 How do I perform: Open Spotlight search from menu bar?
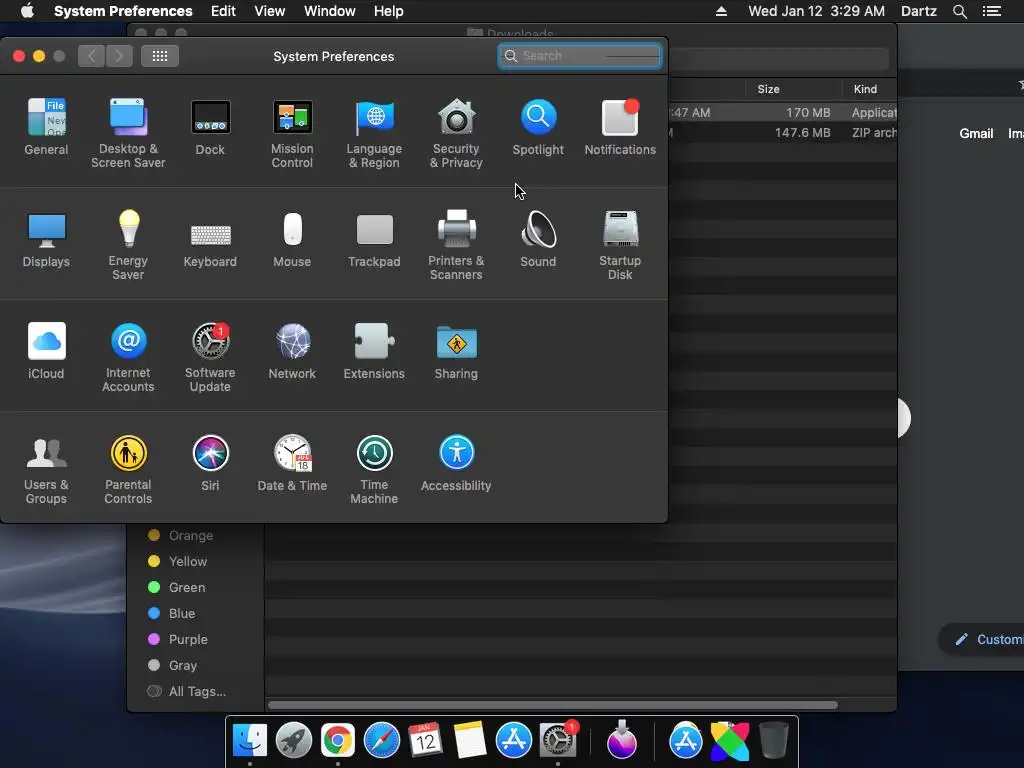click(959, 11)
